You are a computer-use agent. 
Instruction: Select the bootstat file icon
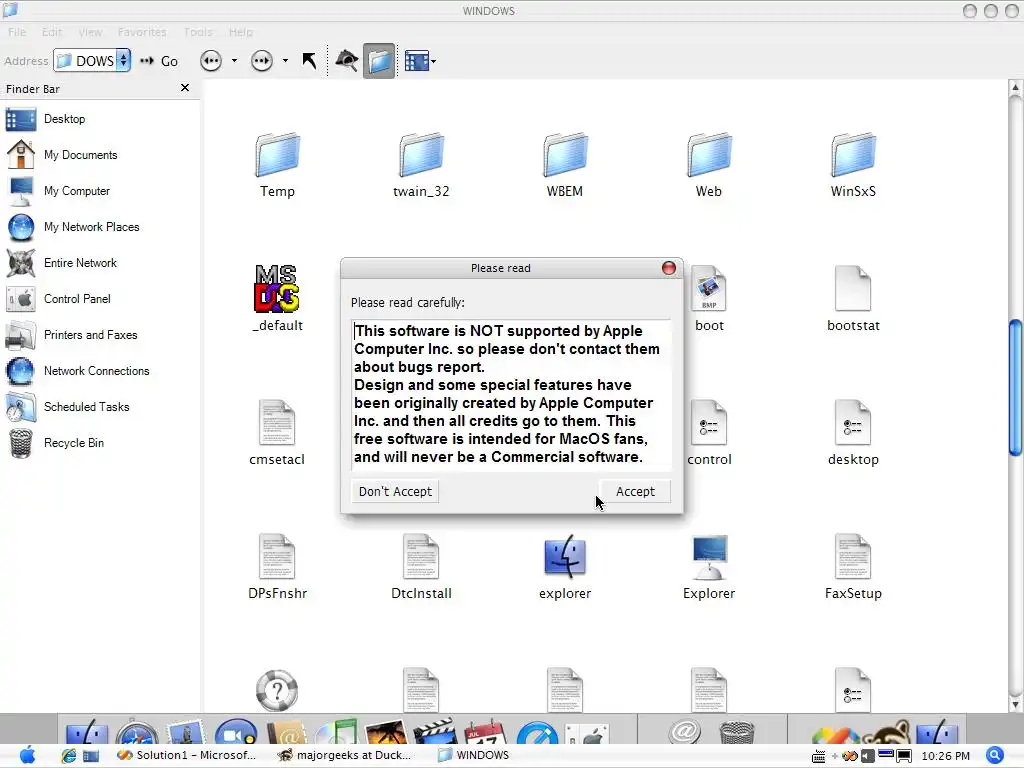click(x=853, y=288)
